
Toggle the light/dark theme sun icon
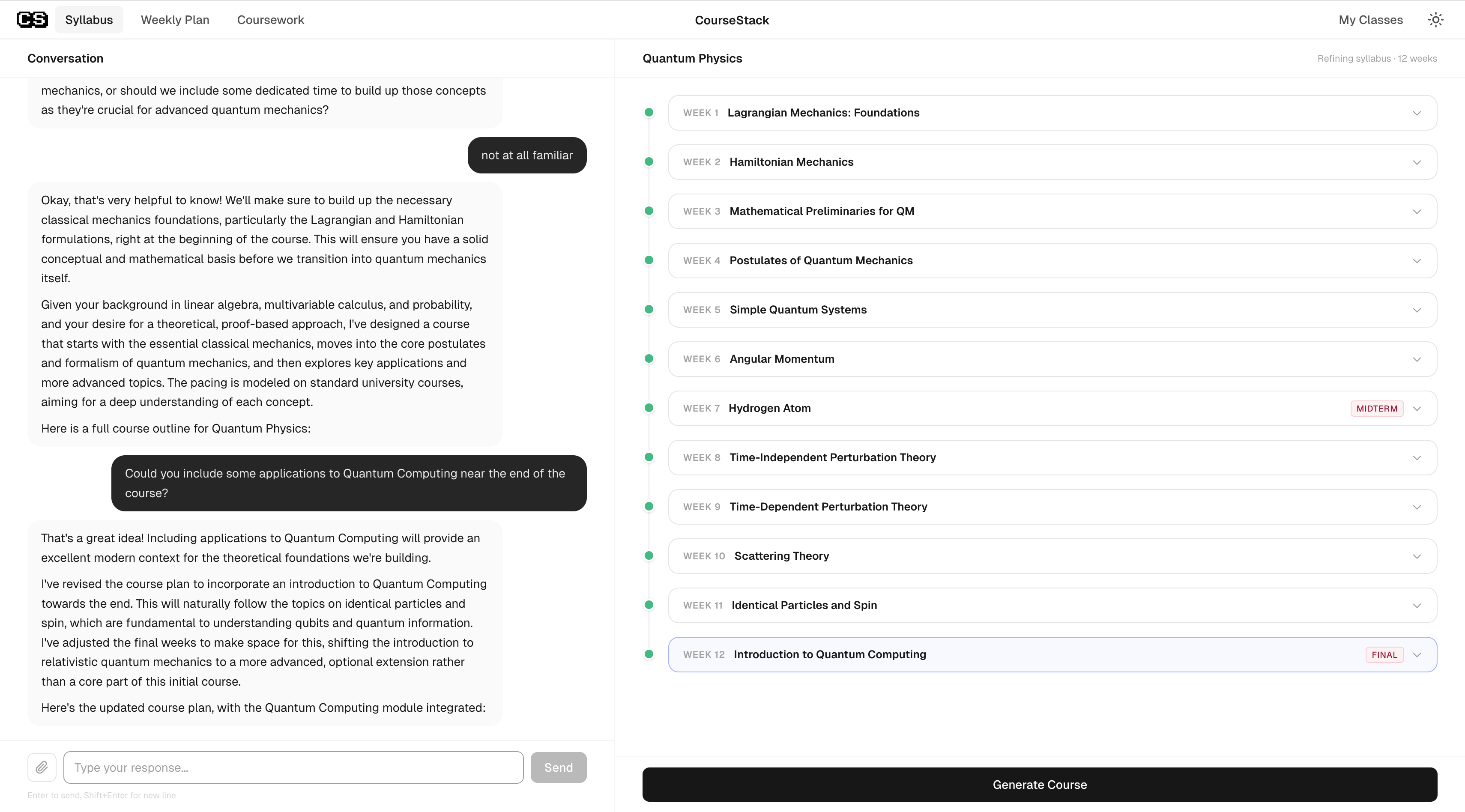click(1435, 20)
